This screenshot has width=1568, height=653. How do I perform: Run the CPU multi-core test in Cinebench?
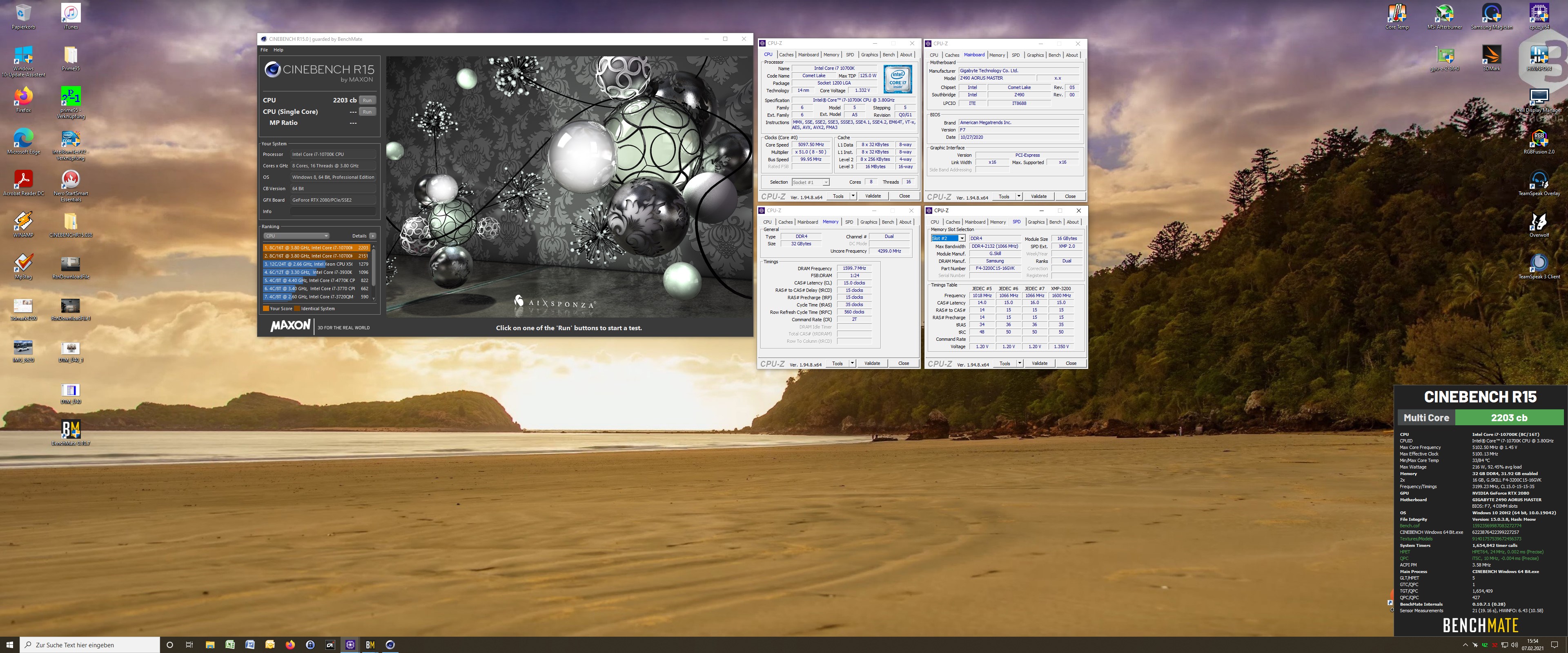(367, 100)
